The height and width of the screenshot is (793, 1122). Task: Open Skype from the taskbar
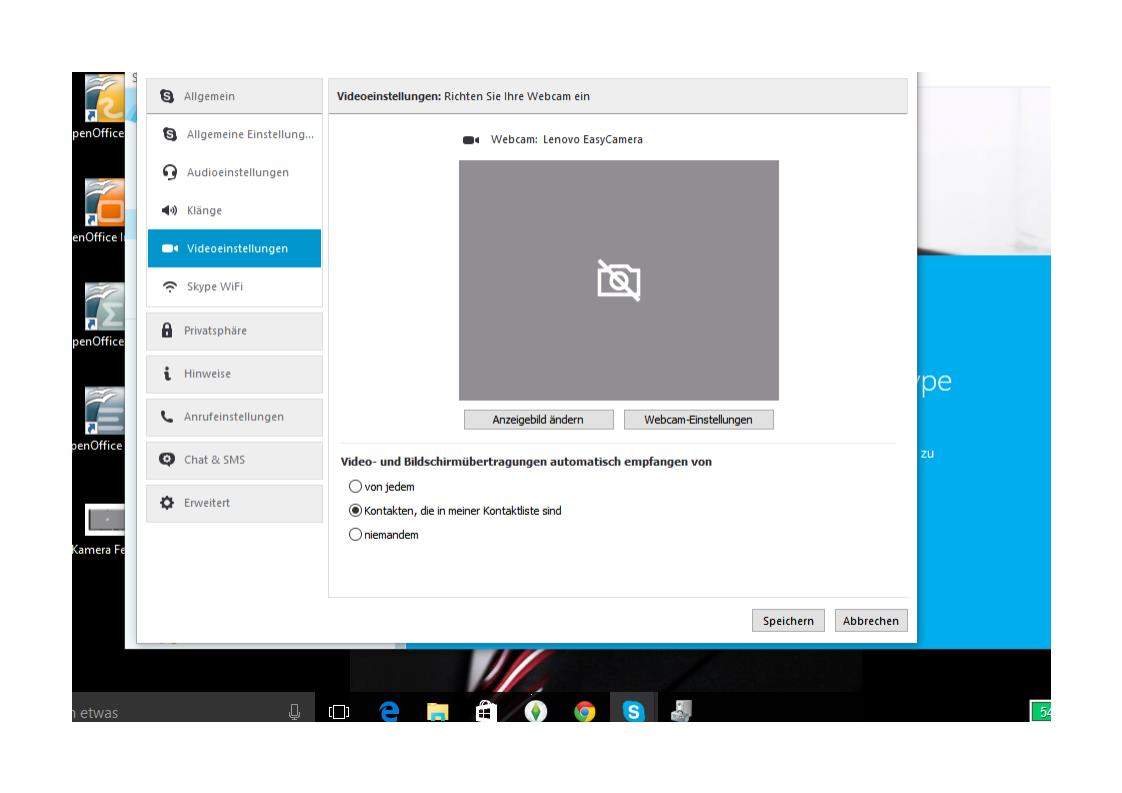(x=633, y=711)
